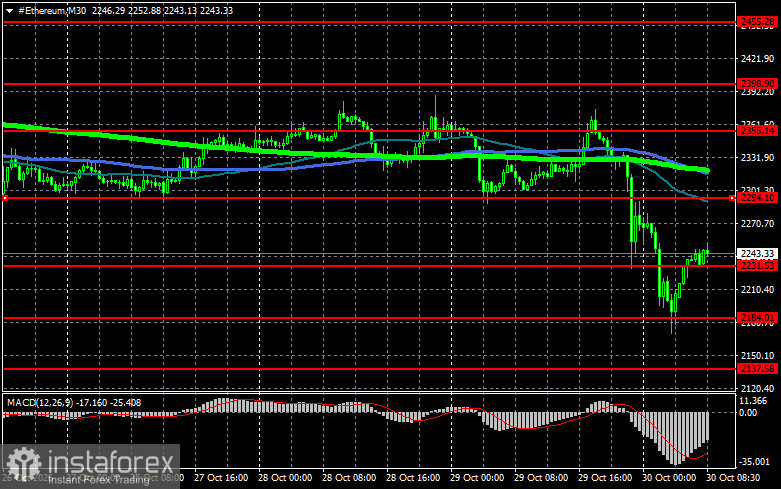Click the 2355.14 red level label
The width and height of the screenshot is (781, 489).
point(757,130)
